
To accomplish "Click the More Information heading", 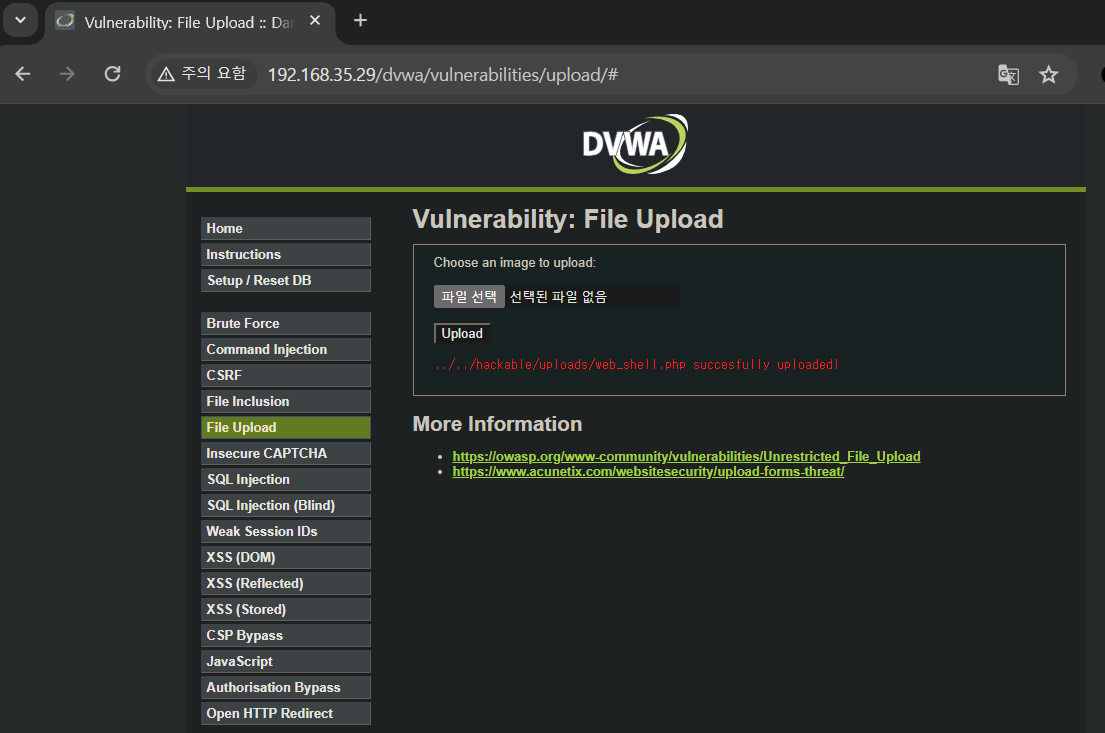I will pyautogui.click(x=498, y=424).
